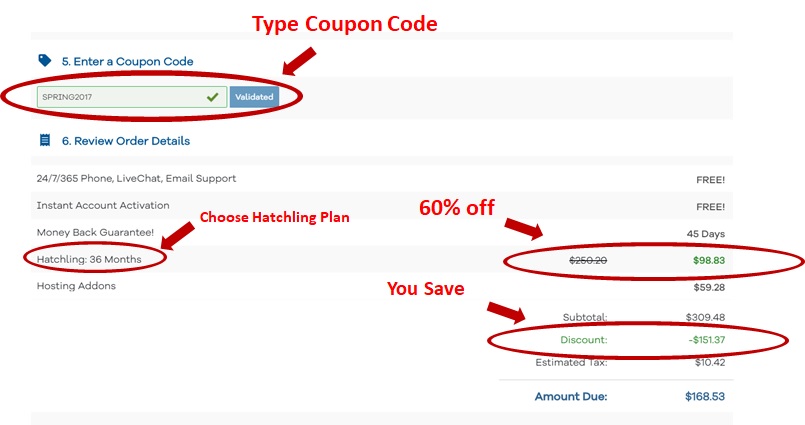Select the "5. Enter a Coupon Code" heading

coord(127,61)
